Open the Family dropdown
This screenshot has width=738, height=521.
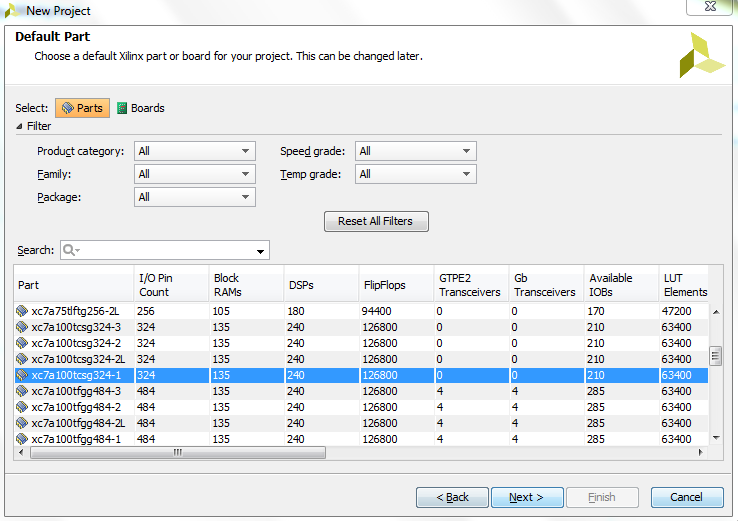[x=195, y=174]
